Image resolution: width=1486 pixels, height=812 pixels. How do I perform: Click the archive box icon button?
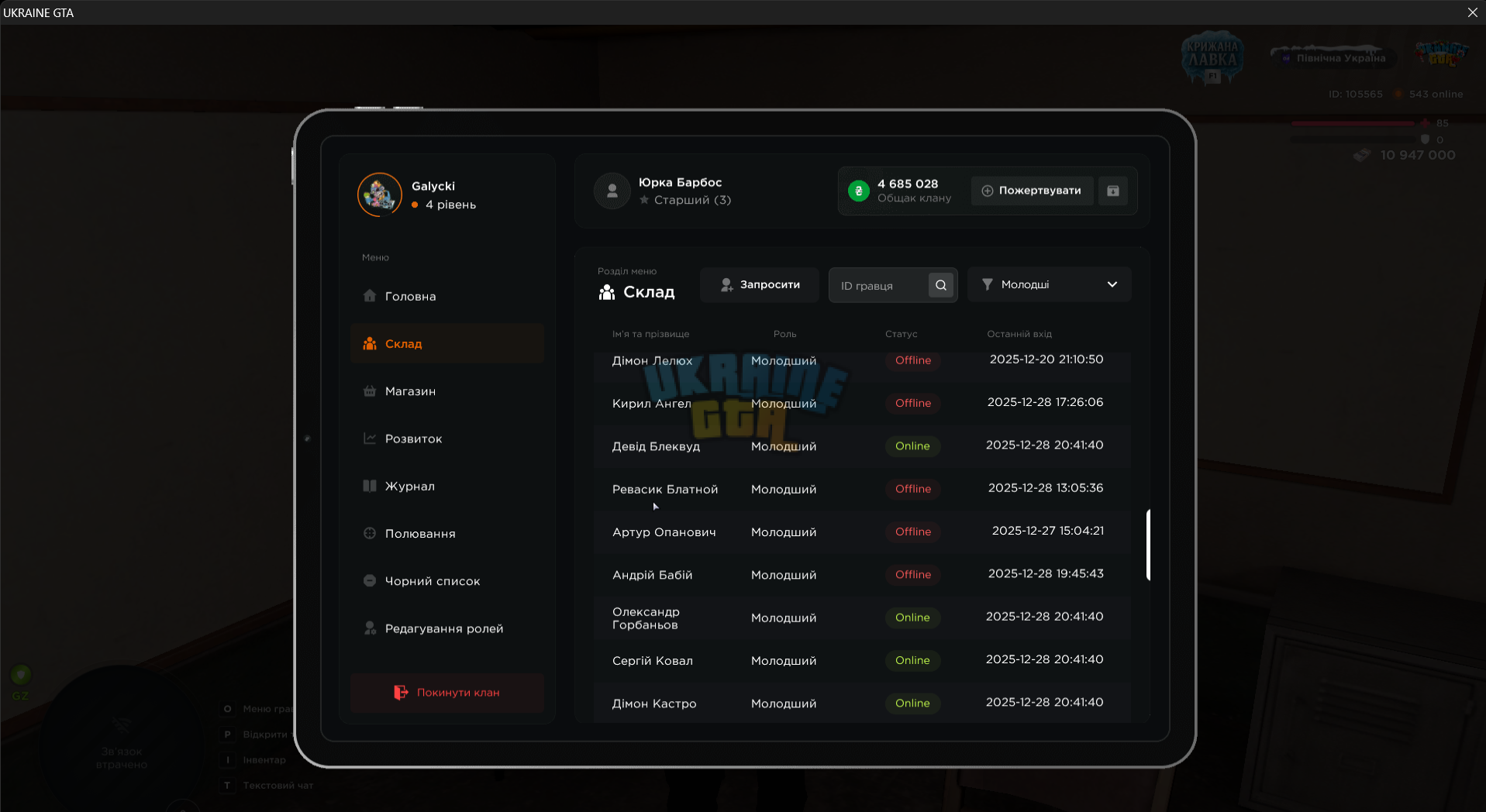(1113, 191)
